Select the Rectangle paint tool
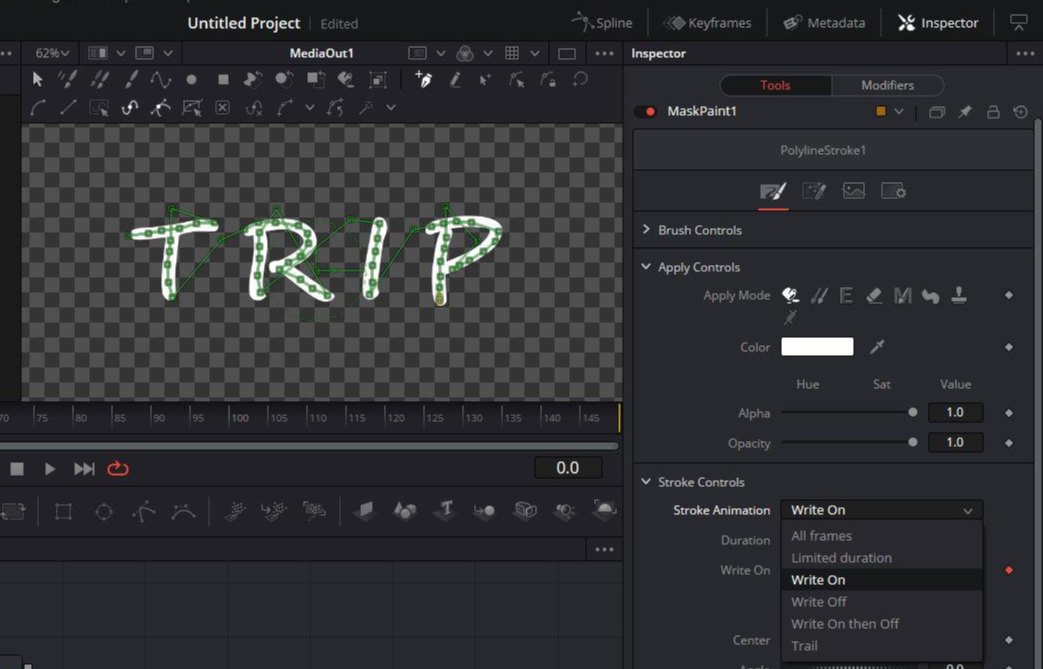This screenshot has height=669, width=1043. point(224,80)
